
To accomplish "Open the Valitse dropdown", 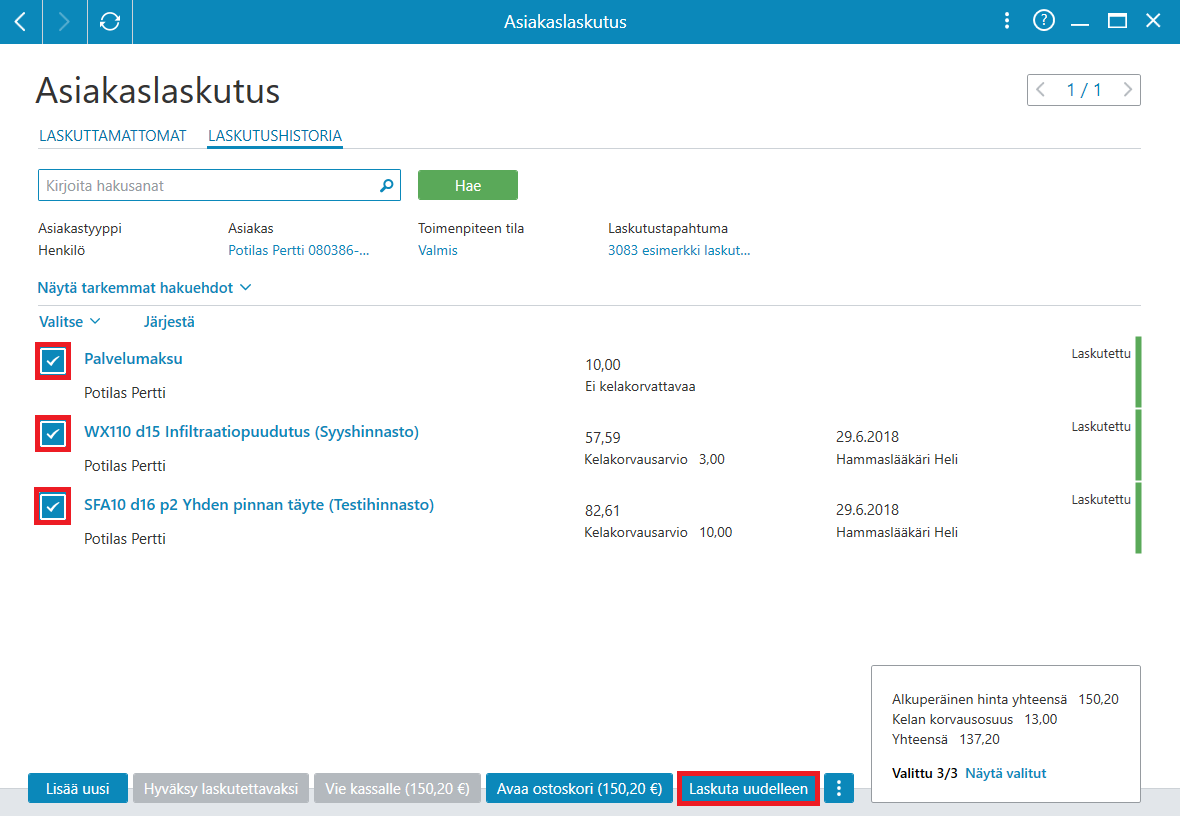I will [69, 321].
